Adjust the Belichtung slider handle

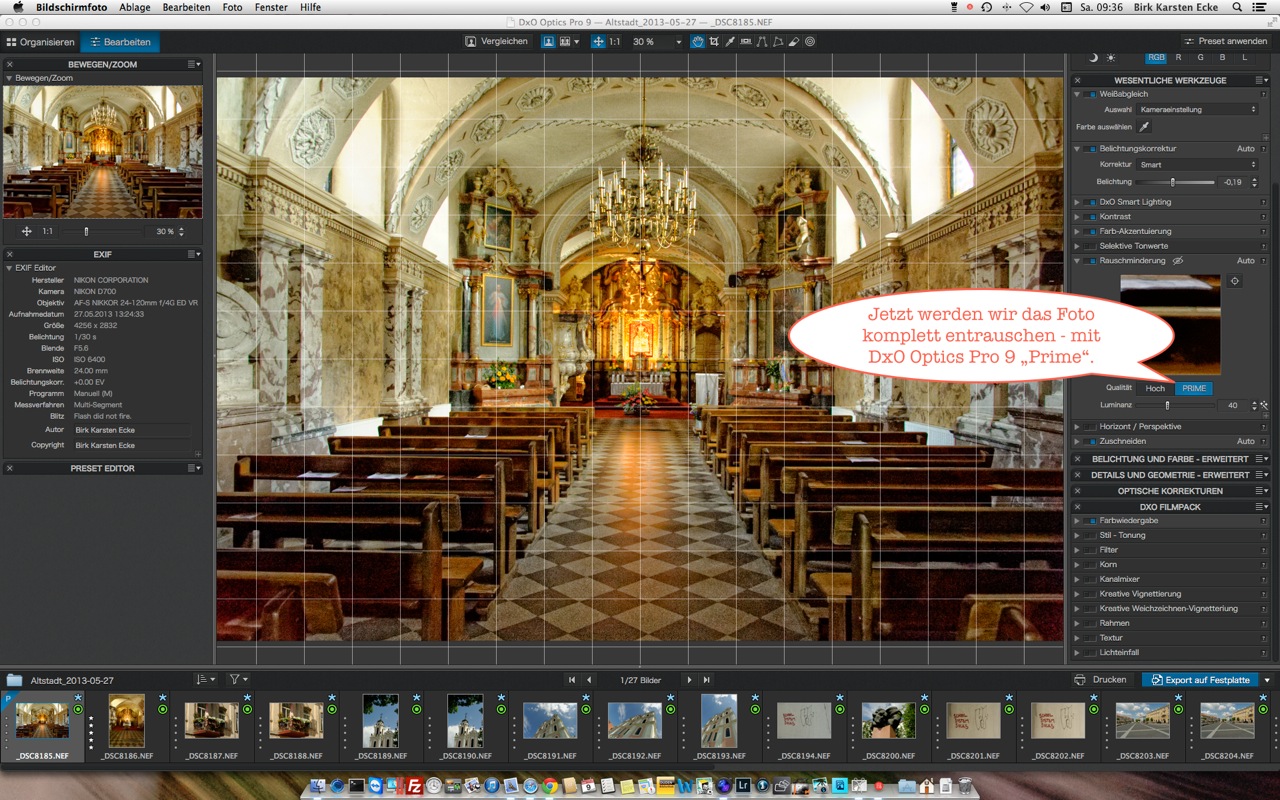pyautogui.click(x=1173, y=182)
